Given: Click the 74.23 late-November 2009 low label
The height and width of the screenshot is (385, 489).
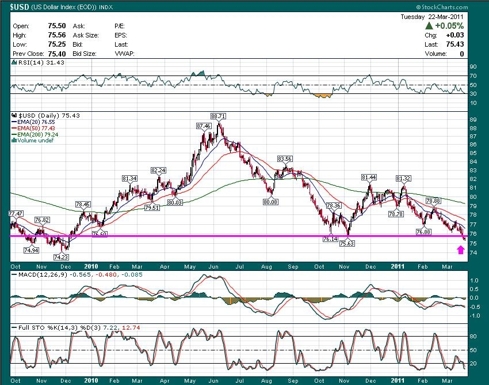Looking at the screenshot, I should point(61,257).
